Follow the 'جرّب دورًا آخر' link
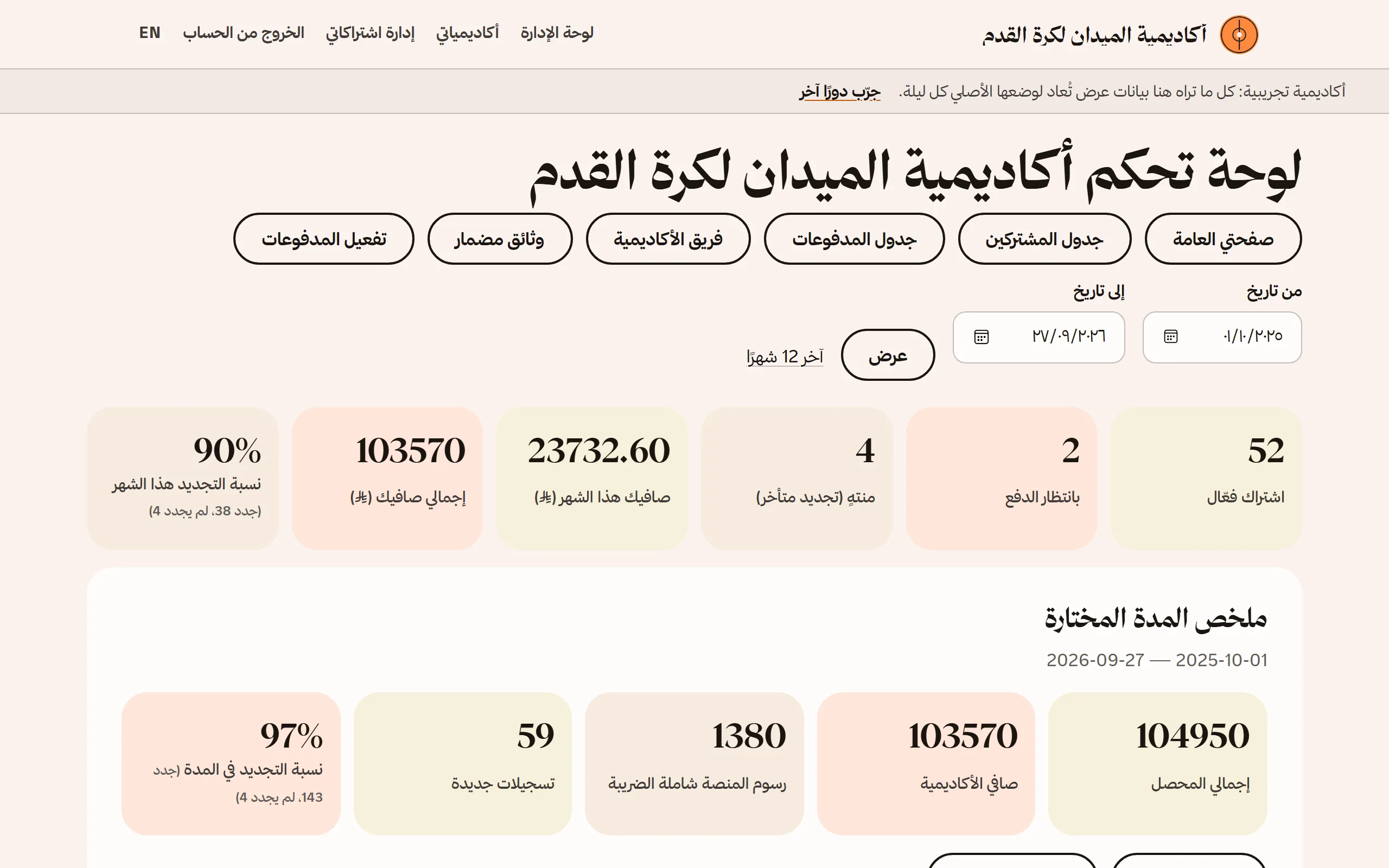This screenshot has width=1389, height=868. 840,91
